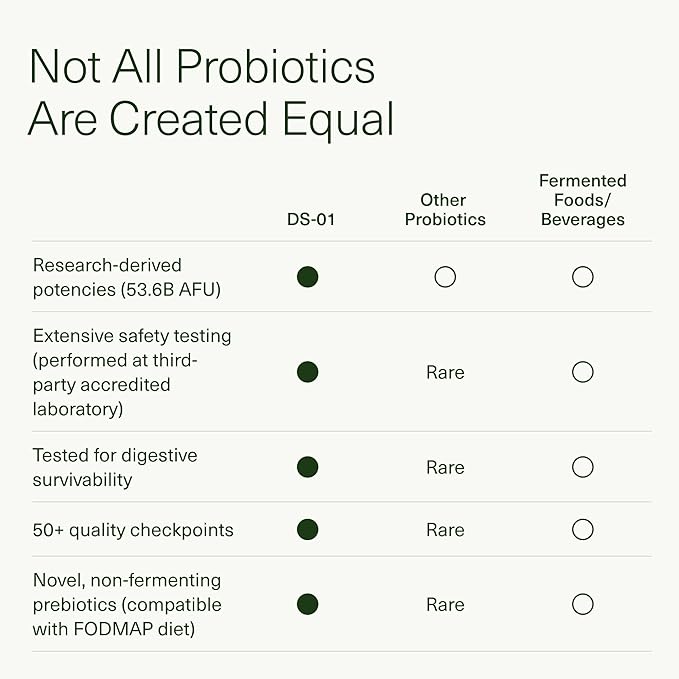
Task: Click the filled DS-01 circle for extensive safety testing
Action: pyautogui.click(x=308, y=372)
